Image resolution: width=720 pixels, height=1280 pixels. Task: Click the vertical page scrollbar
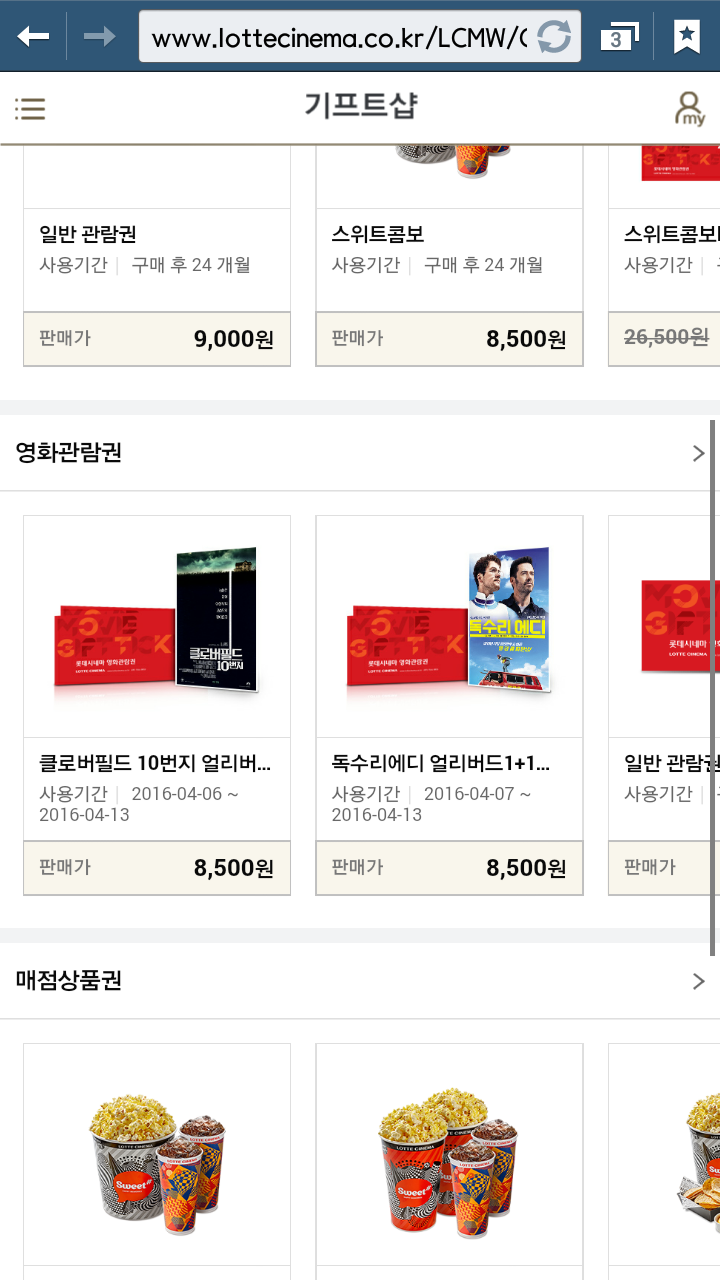[x=713, y=688]
